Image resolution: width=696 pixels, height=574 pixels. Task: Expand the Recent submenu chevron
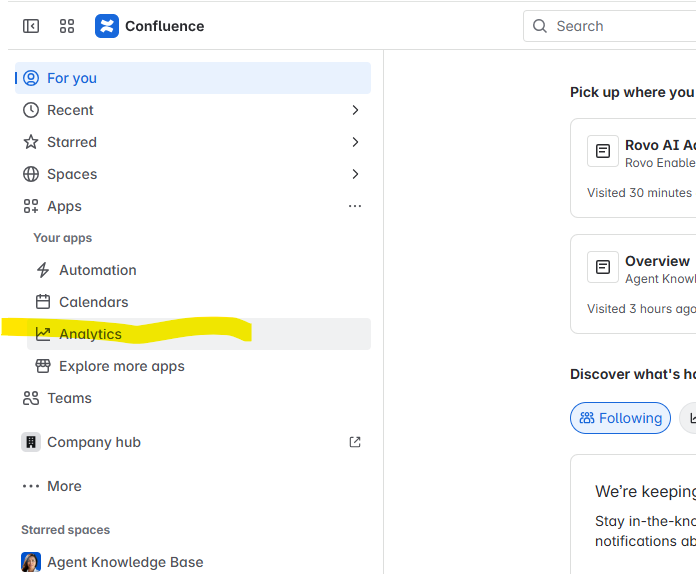click(355, 110)
